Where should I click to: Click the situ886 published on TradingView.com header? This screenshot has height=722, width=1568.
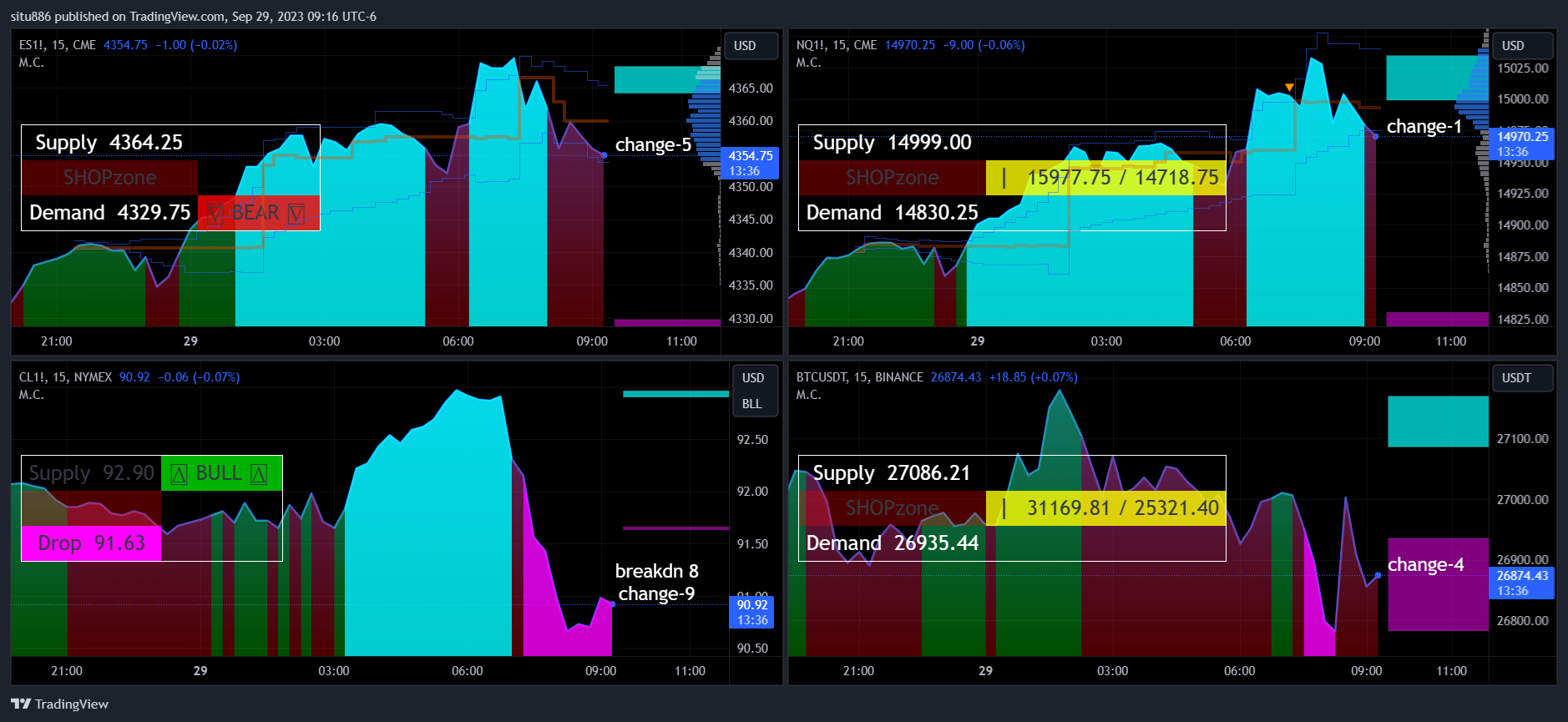[x=194, y=17]
